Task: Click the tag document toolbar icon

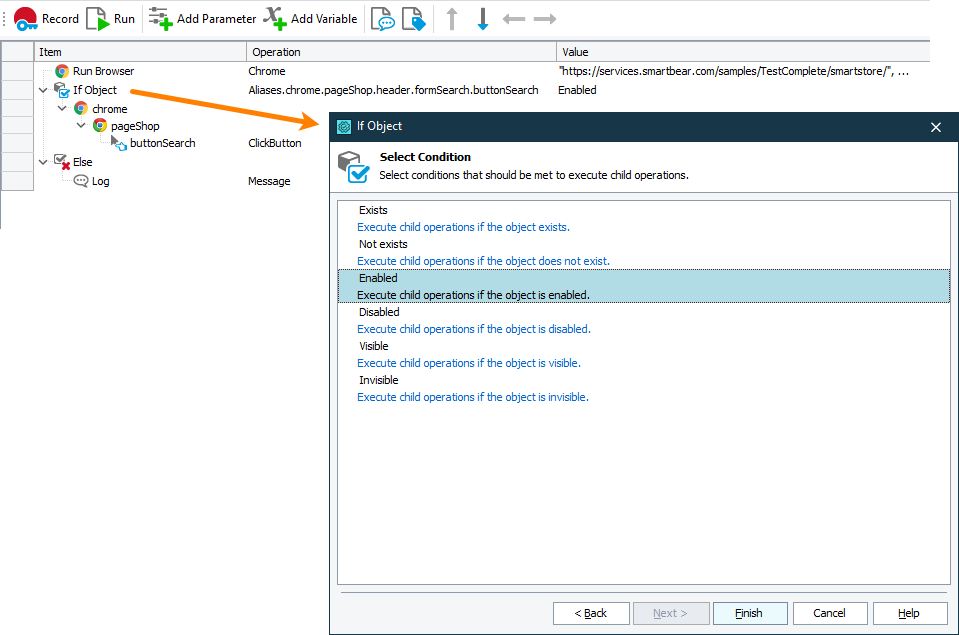Action: 414,19
